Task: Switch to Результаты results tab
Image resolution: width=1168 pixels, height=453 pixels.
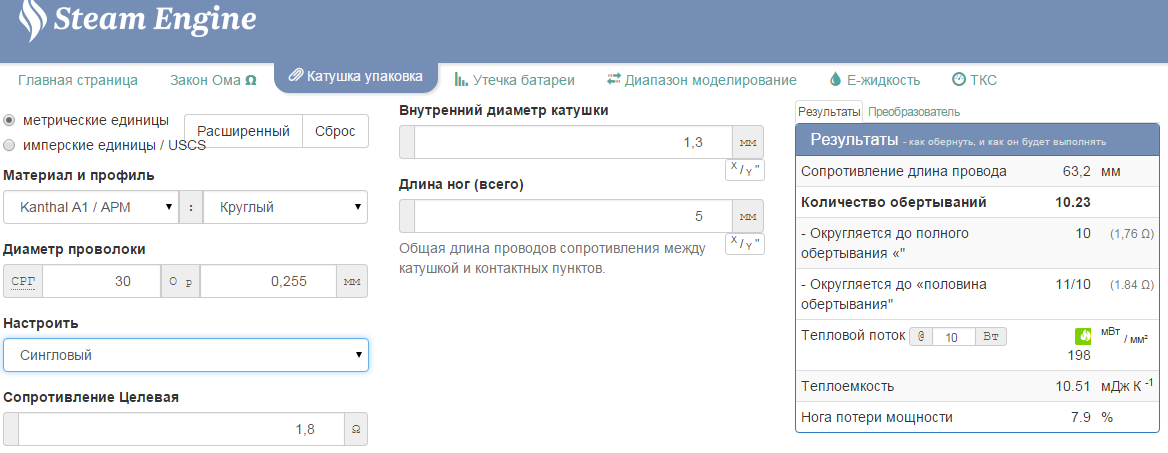Action: (828, 112)
